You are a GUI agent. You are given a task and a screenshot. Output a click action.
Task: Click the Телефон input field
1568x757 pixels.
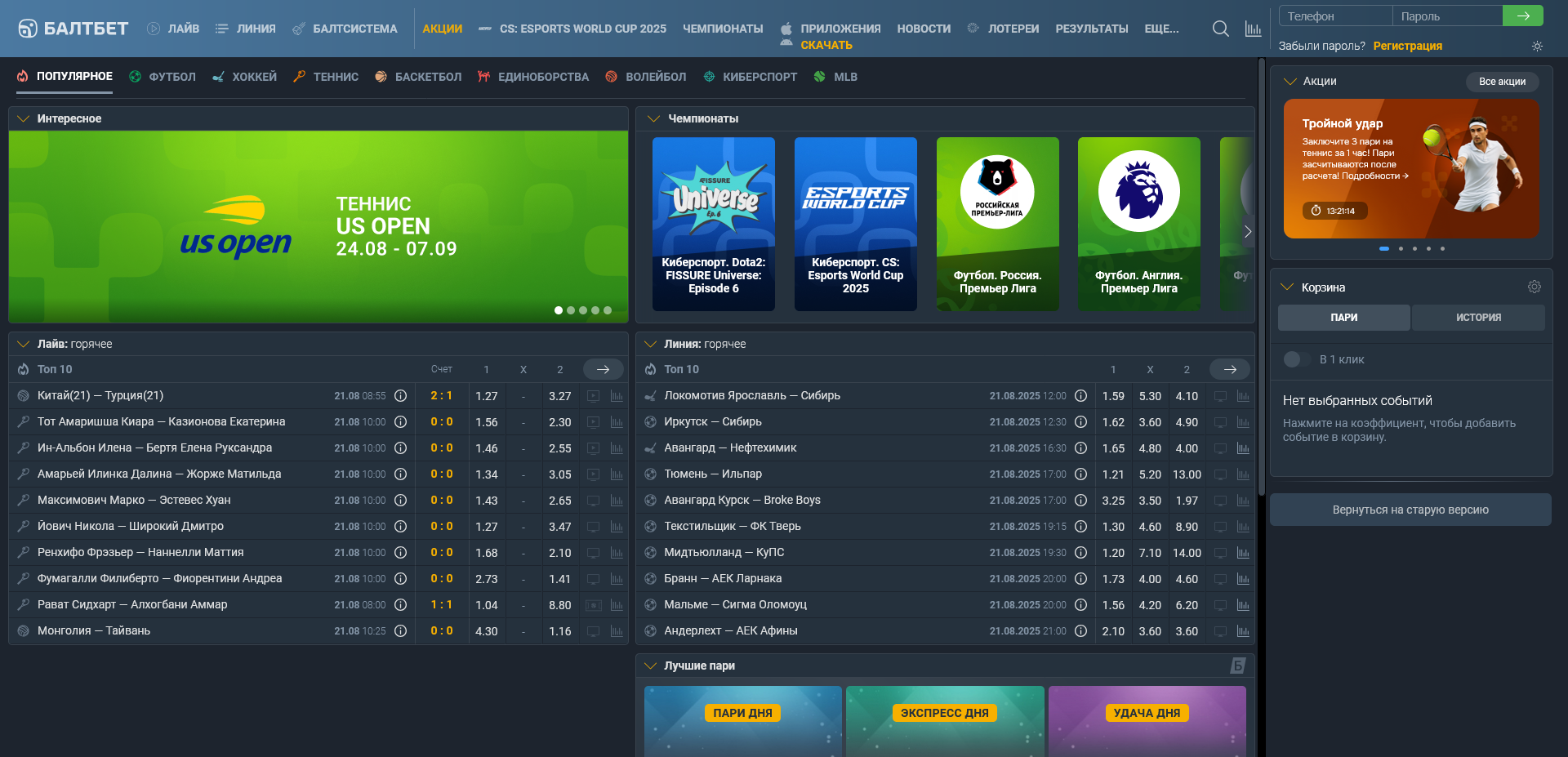(1335, 16)
